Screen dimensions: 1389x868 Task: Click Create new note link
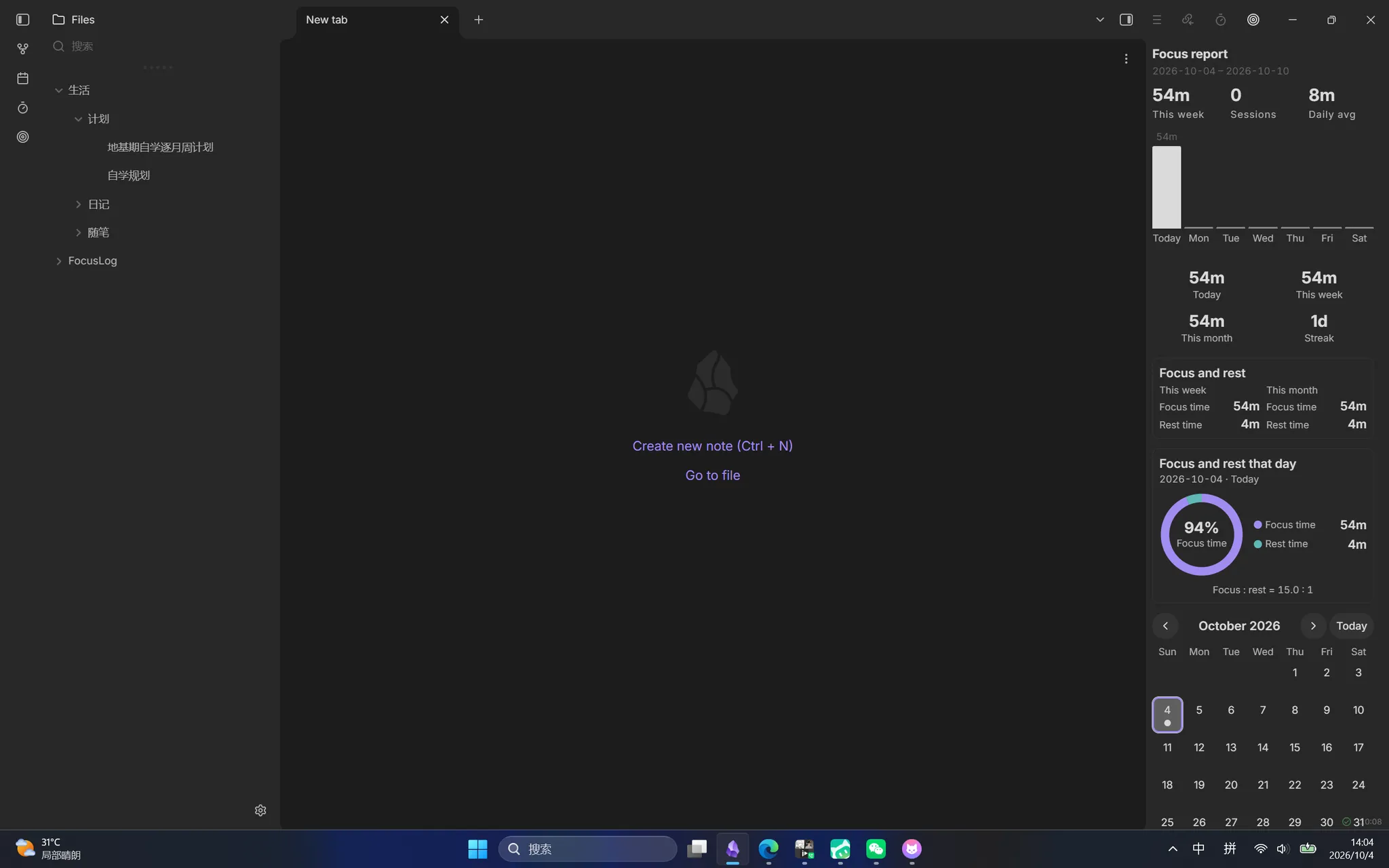pos(712,446)
